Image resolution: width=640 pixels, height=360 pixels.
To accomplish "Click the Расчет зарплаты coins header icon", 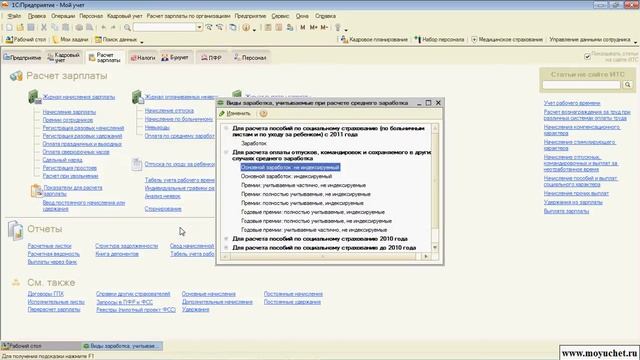I will 16,76.
